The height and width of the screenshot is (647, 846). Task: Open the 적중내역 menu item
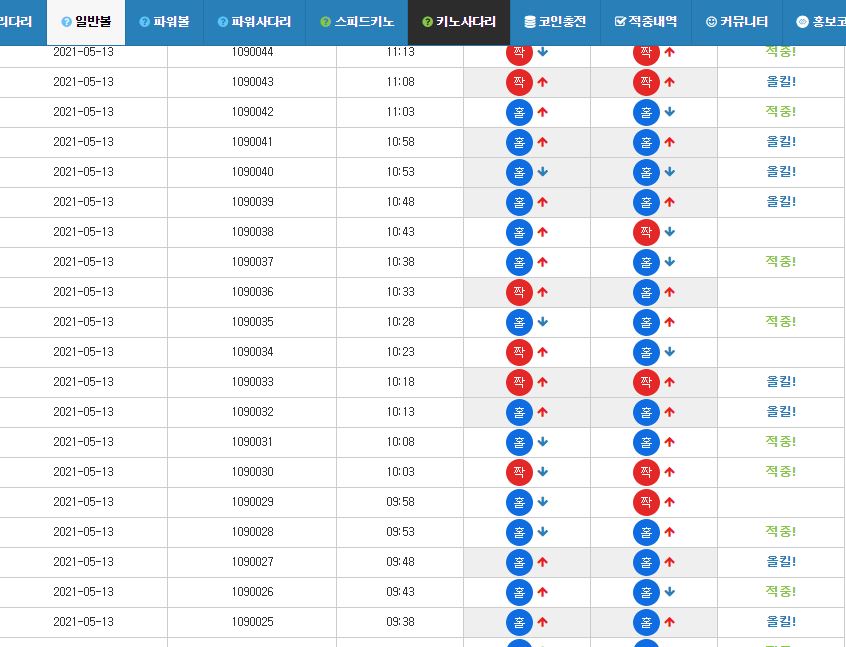(x=646, y=22)
